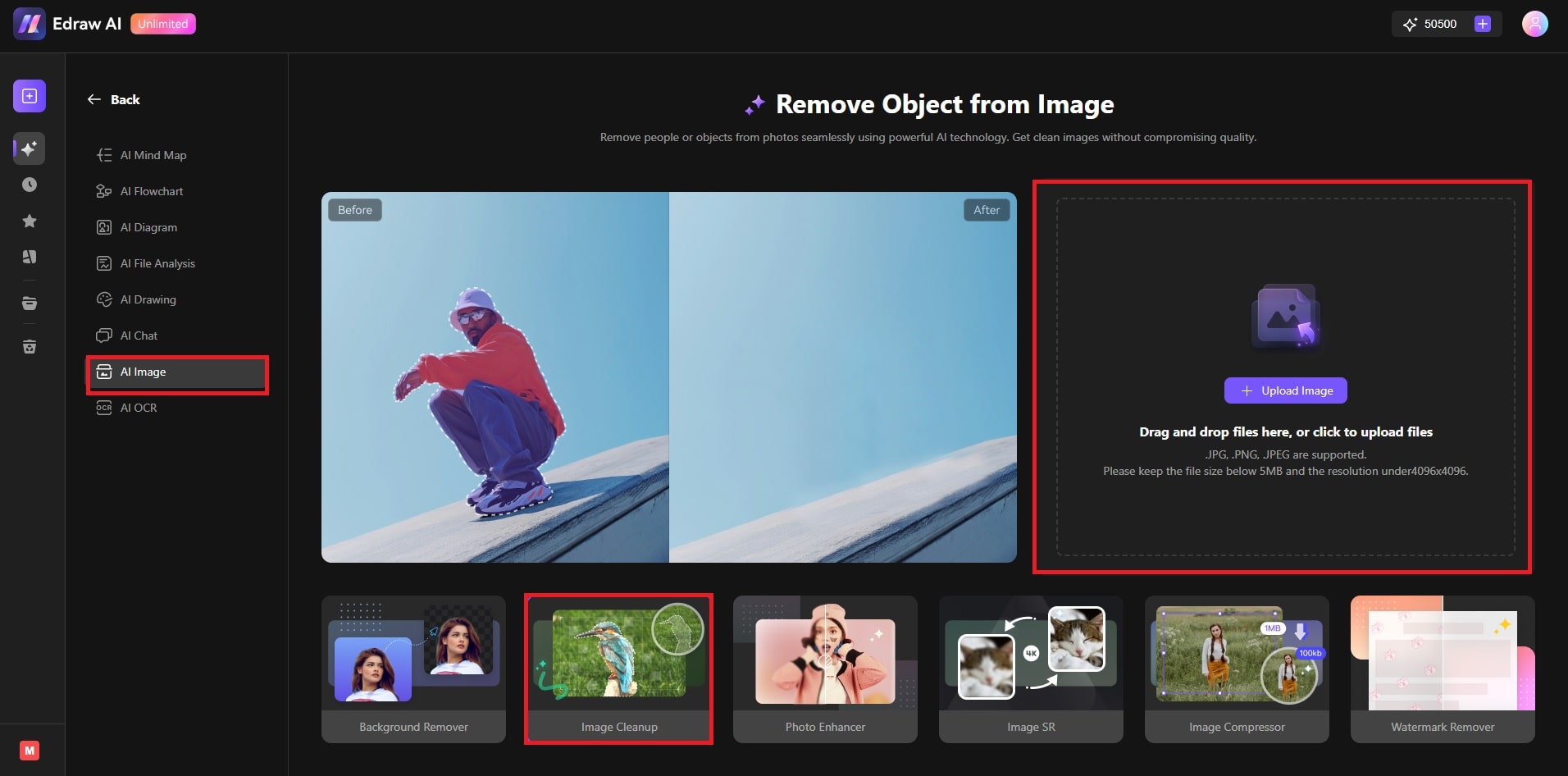Open the Favorites star icon in sidebar
1568x776 pixels.
[29, 221]
